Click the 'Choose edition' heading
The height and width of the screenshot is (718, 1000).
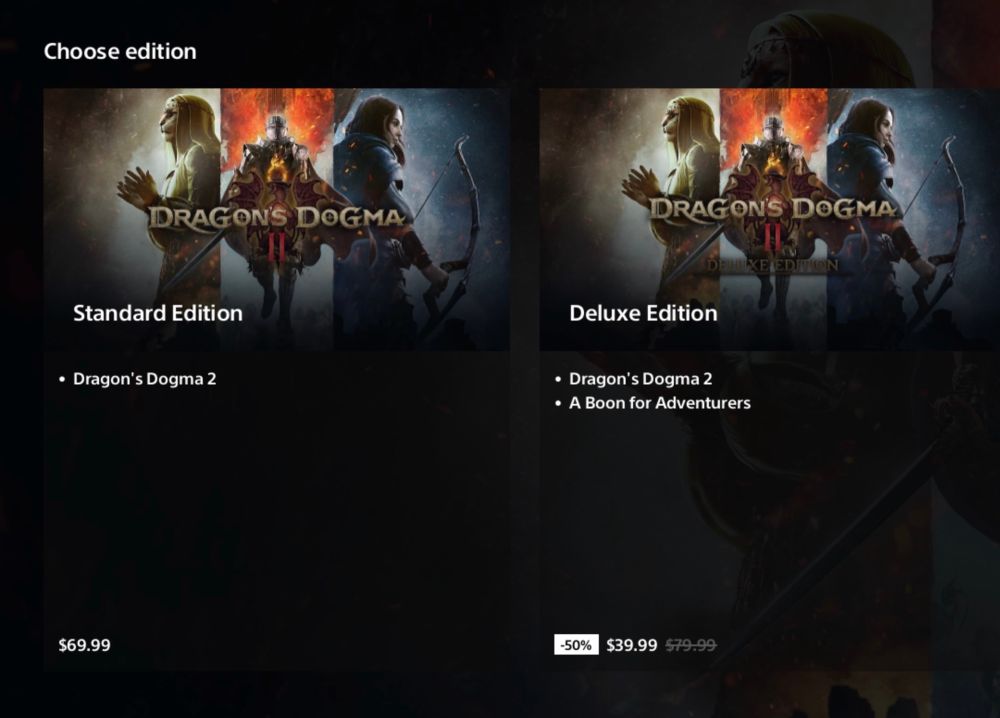pyautogui.click(x=120, y=51)
